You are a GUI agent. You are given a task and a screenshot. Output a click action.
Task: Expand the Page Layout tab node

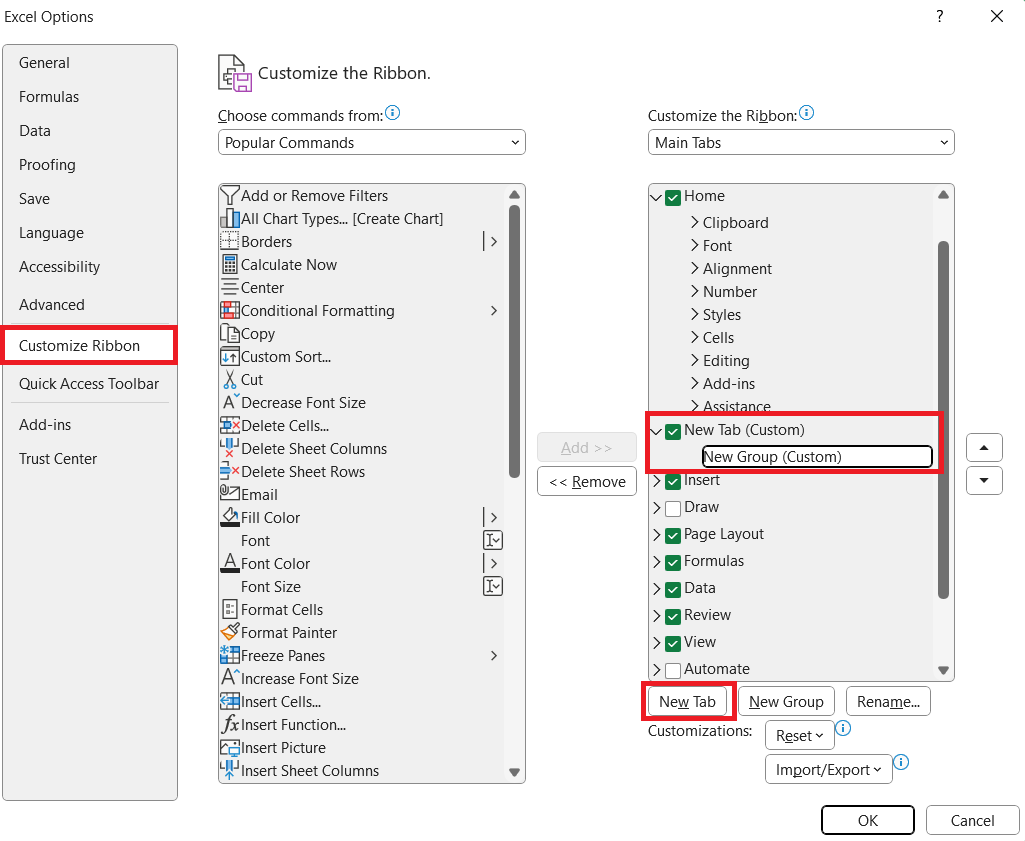click(x=656, y=535)
